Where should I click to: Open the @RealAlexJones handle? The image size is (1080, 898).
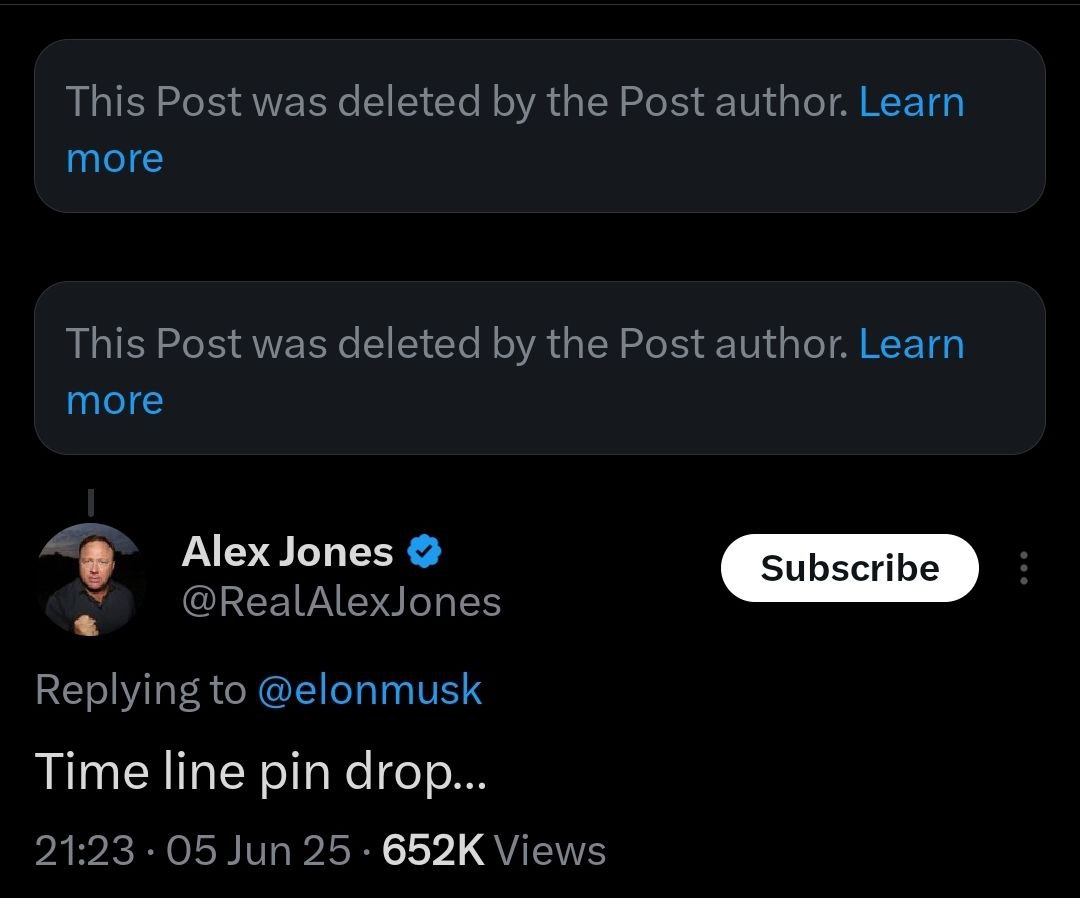tap(341, 601)
